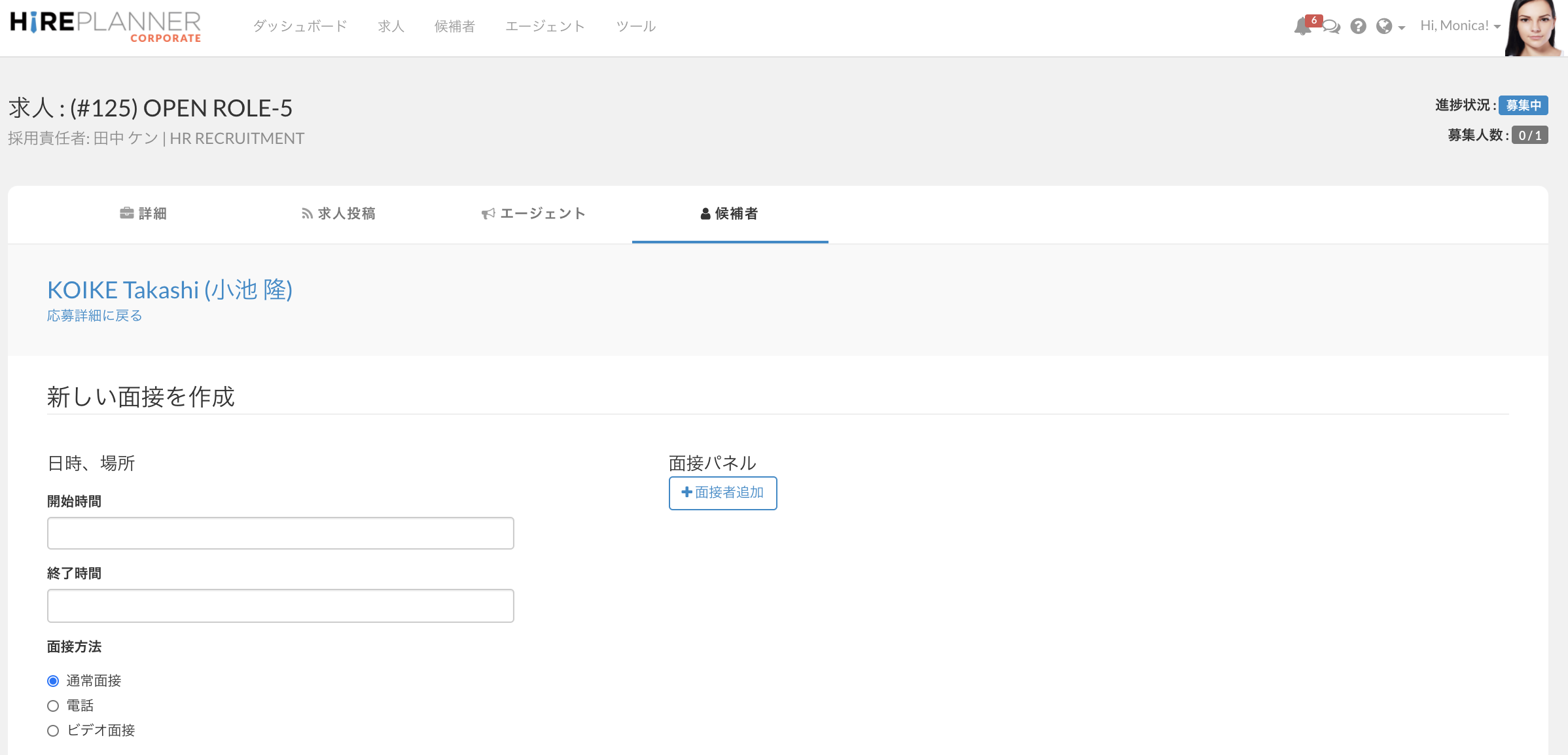Click the 開始時間 input field
Viewport: 1568px width, 755px height.
(280, 533)
